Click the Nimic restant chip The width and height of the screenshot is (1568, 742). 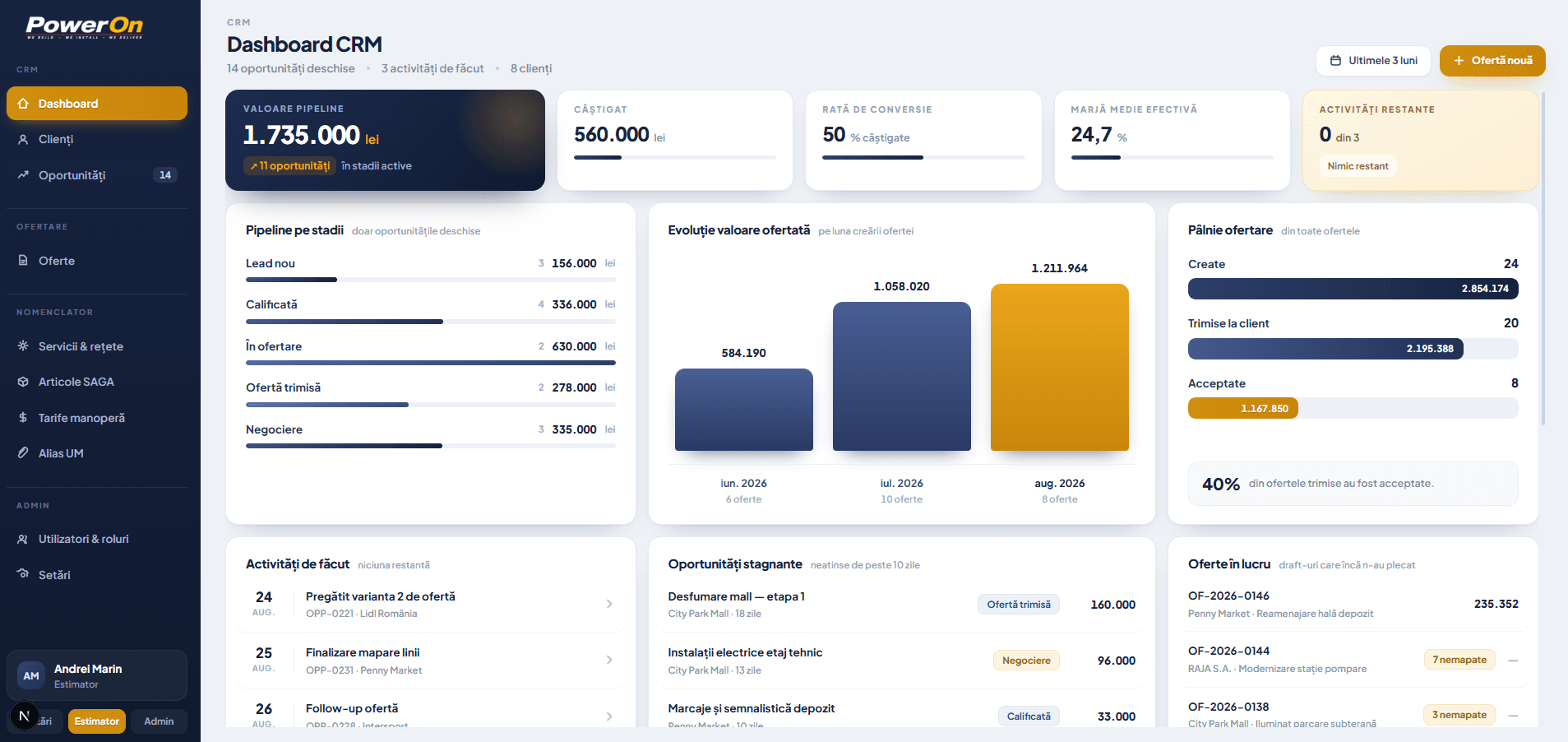pyautogui.click(x=1358, y=166)
